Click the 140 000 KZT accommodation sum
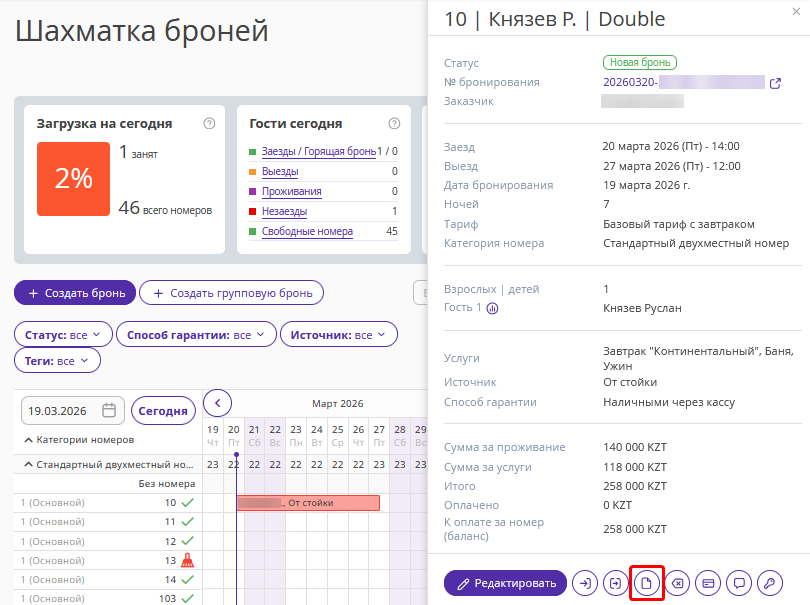The width and height of the screenshot is (810, 605). [x=635, y=447]
